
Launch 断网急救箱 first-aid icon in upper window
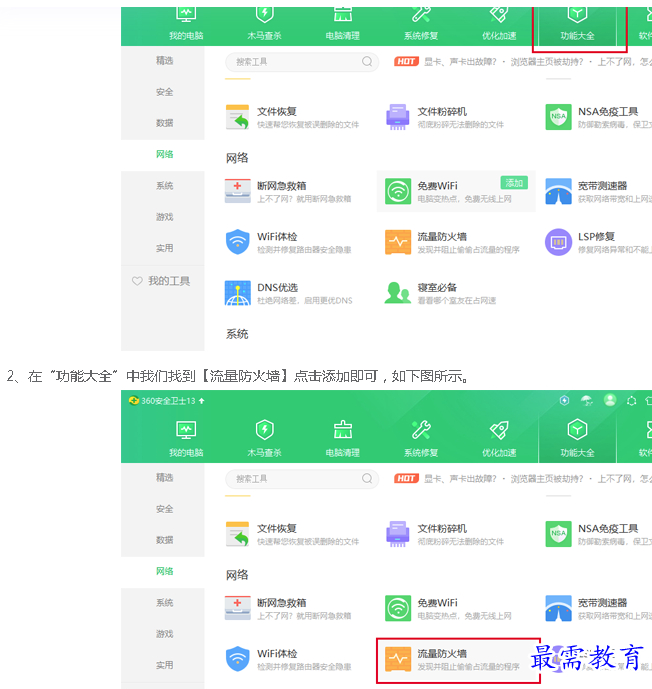pyautogui.click(x=238, y=191)
